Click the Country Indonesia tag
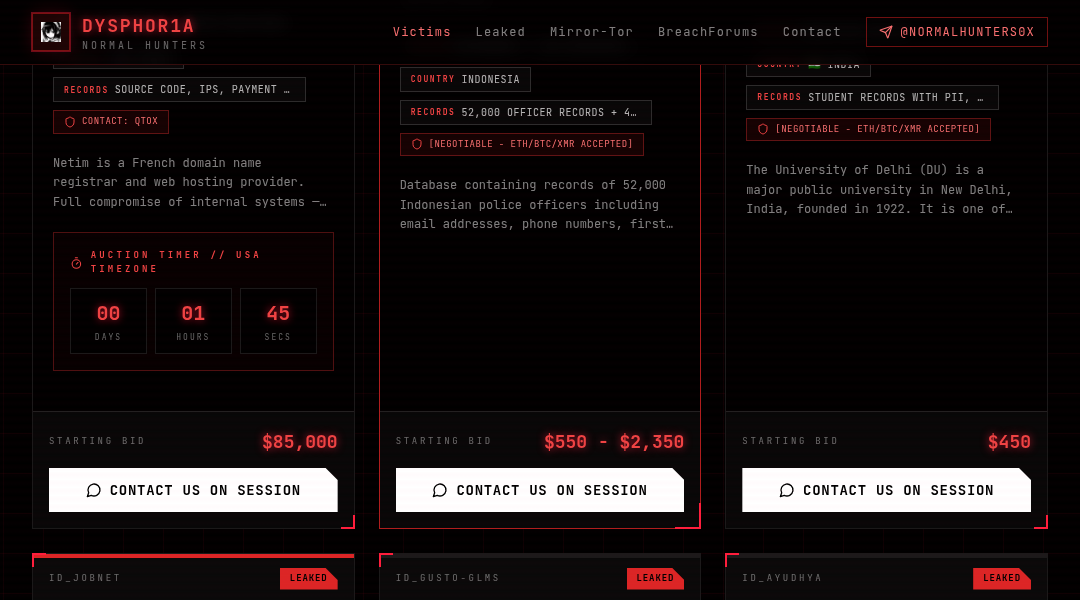 465,79
